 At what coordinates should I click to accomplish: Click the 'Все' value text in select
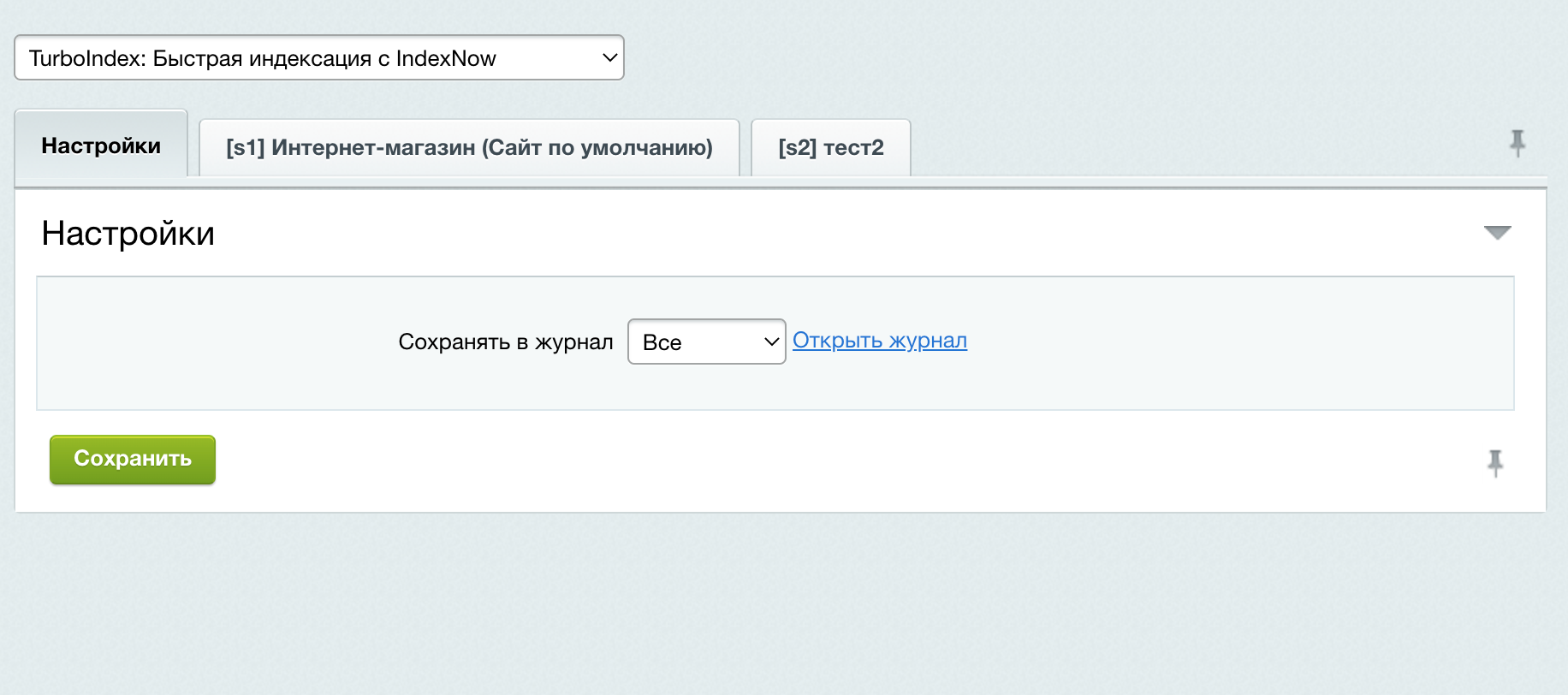coord(662,342)
